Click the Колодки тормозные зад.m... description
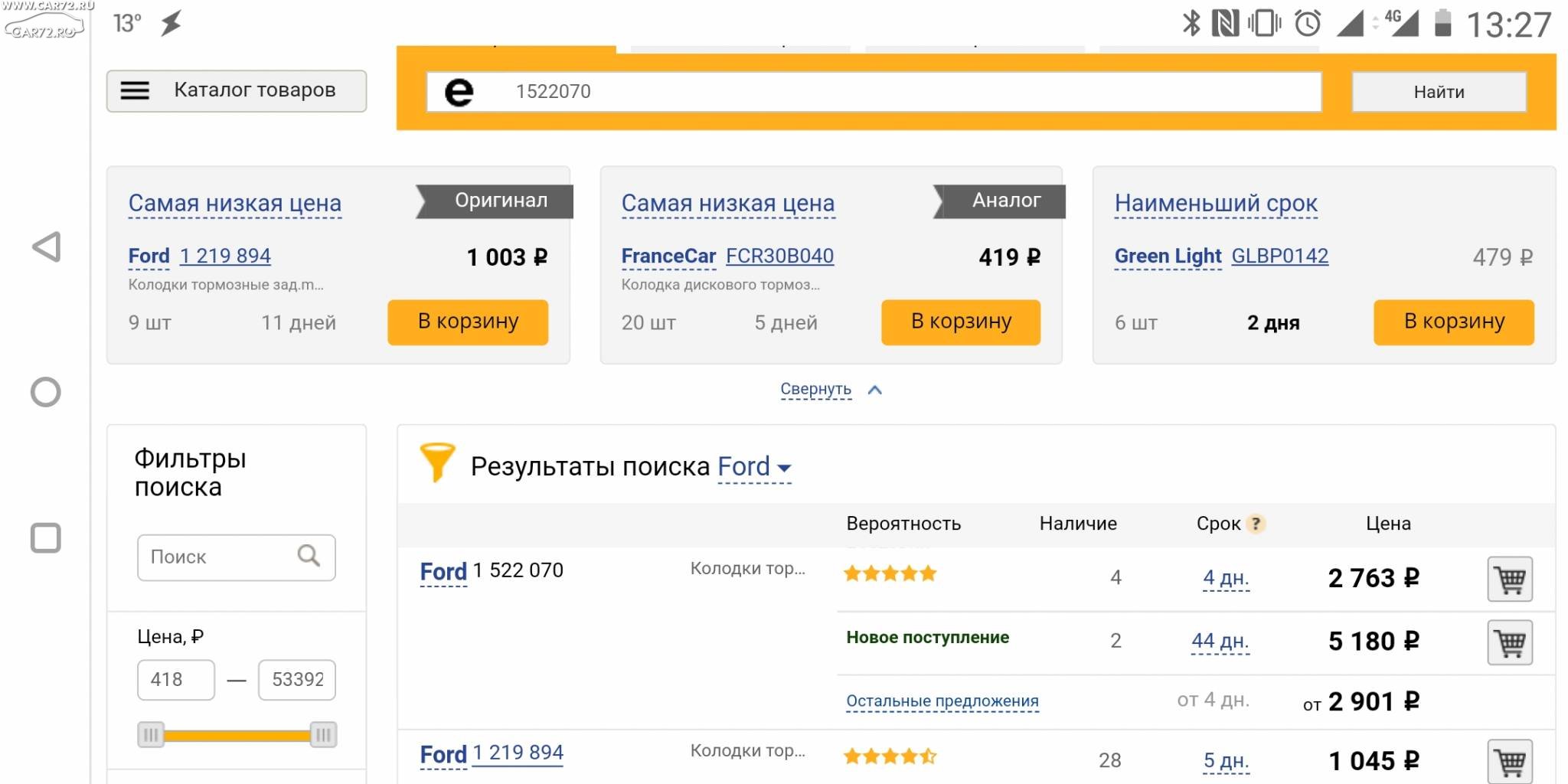 [x=226, y=285]
